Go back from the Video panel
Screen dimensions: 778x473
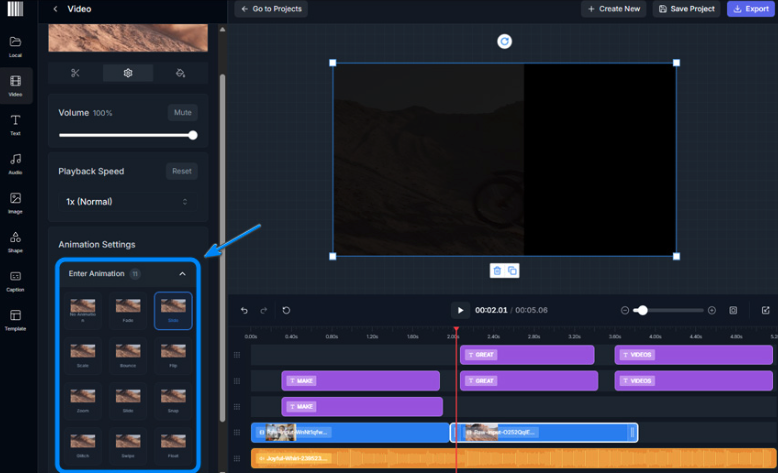(56, 9)
